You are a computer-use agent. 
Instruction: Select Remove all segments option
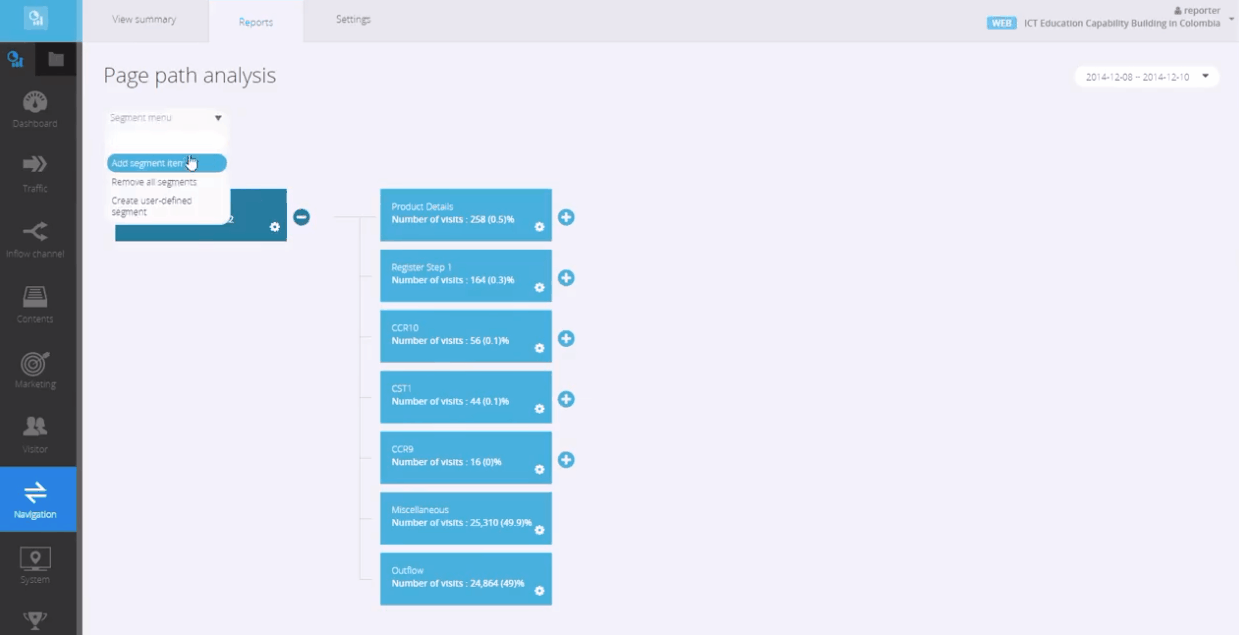pos(154,182)
